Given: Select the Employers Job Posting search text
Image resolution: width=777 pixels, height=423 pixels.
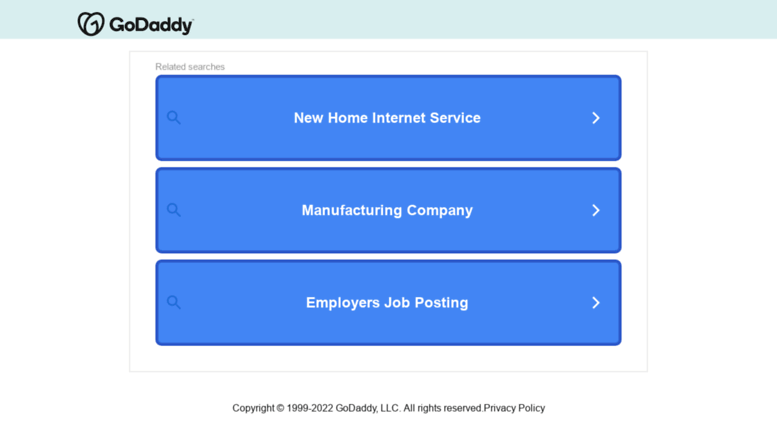Looking at the screenshot, I should tap(387, 303).
